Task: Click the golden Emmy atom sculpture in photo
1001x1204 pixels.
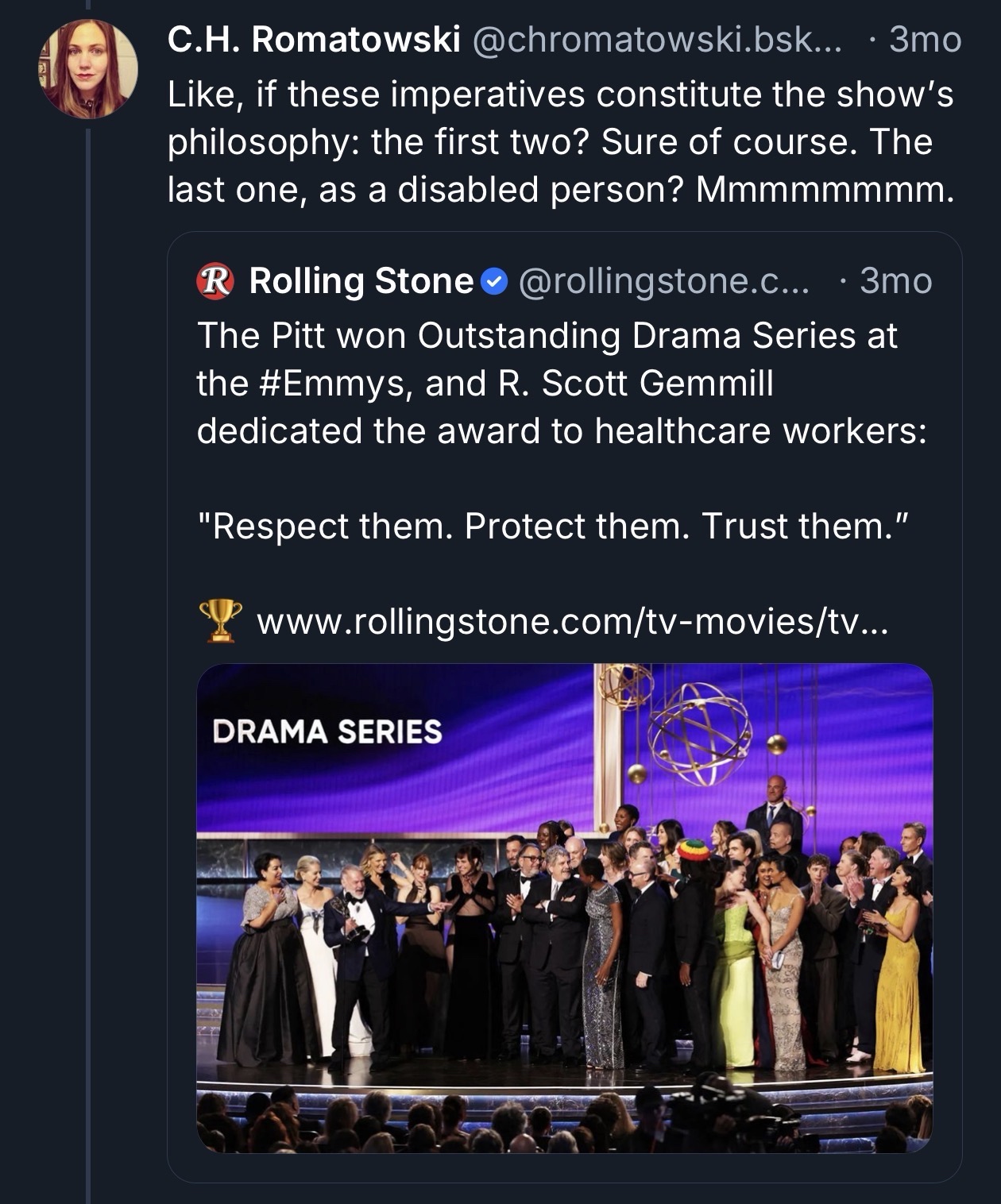Action: [x=699, y=735]
